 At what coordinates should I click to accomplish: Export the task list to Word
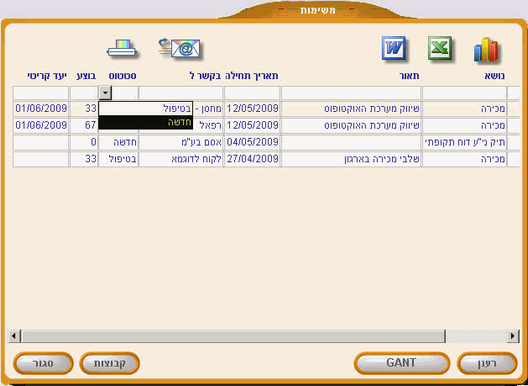pyautogui.click(x=394, y=49)
